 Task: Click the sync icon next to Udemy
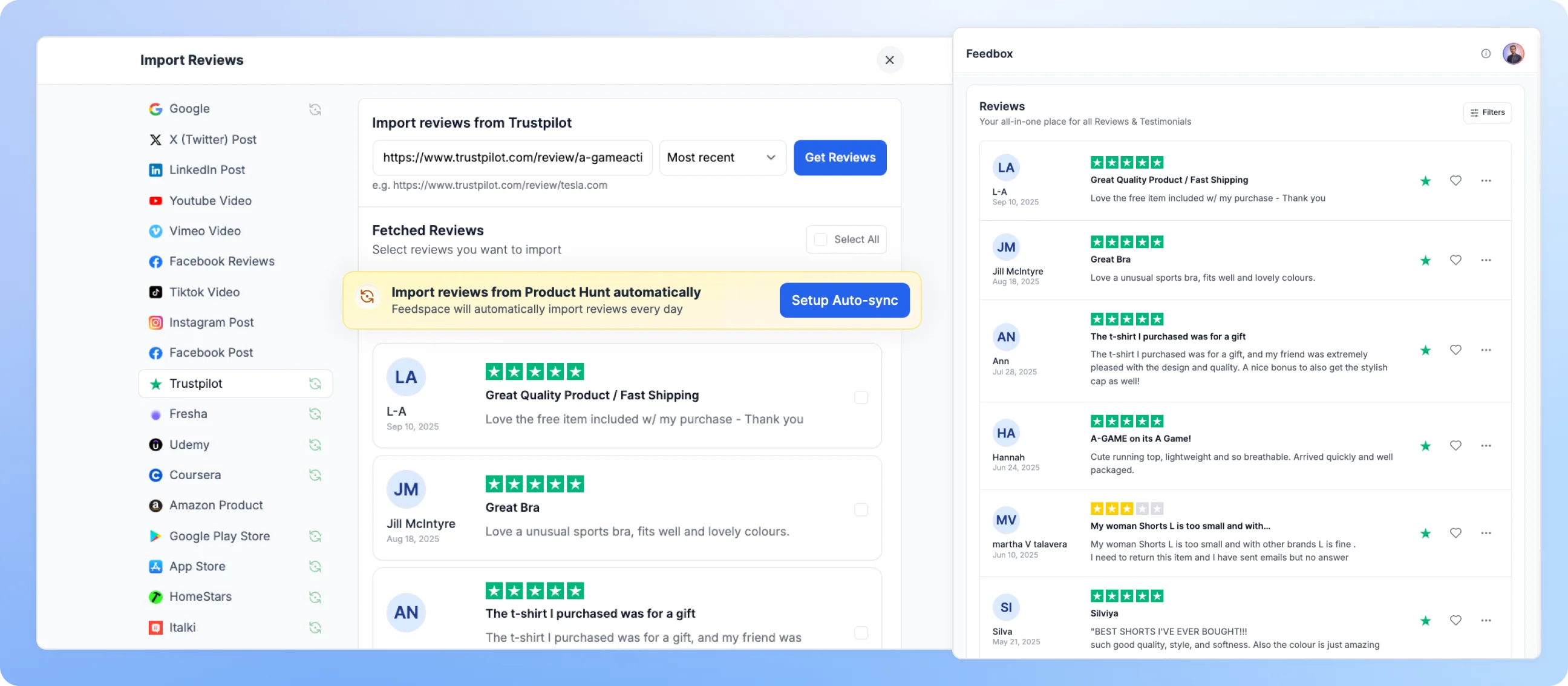[x=315, y=445]
